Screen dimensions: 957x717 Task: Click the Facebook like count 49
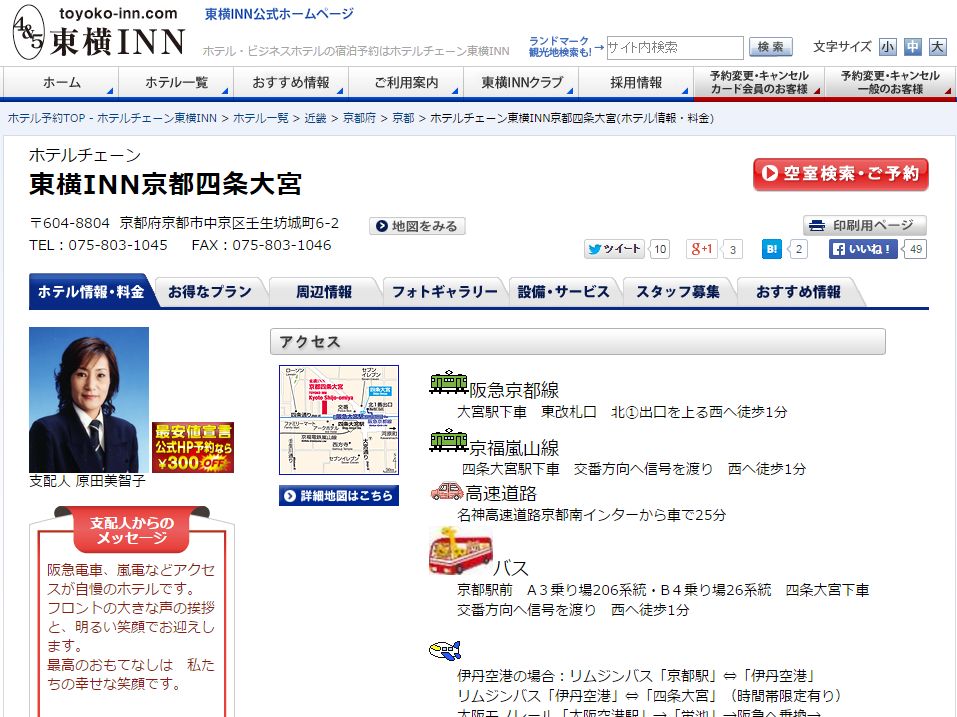(915, 249)
